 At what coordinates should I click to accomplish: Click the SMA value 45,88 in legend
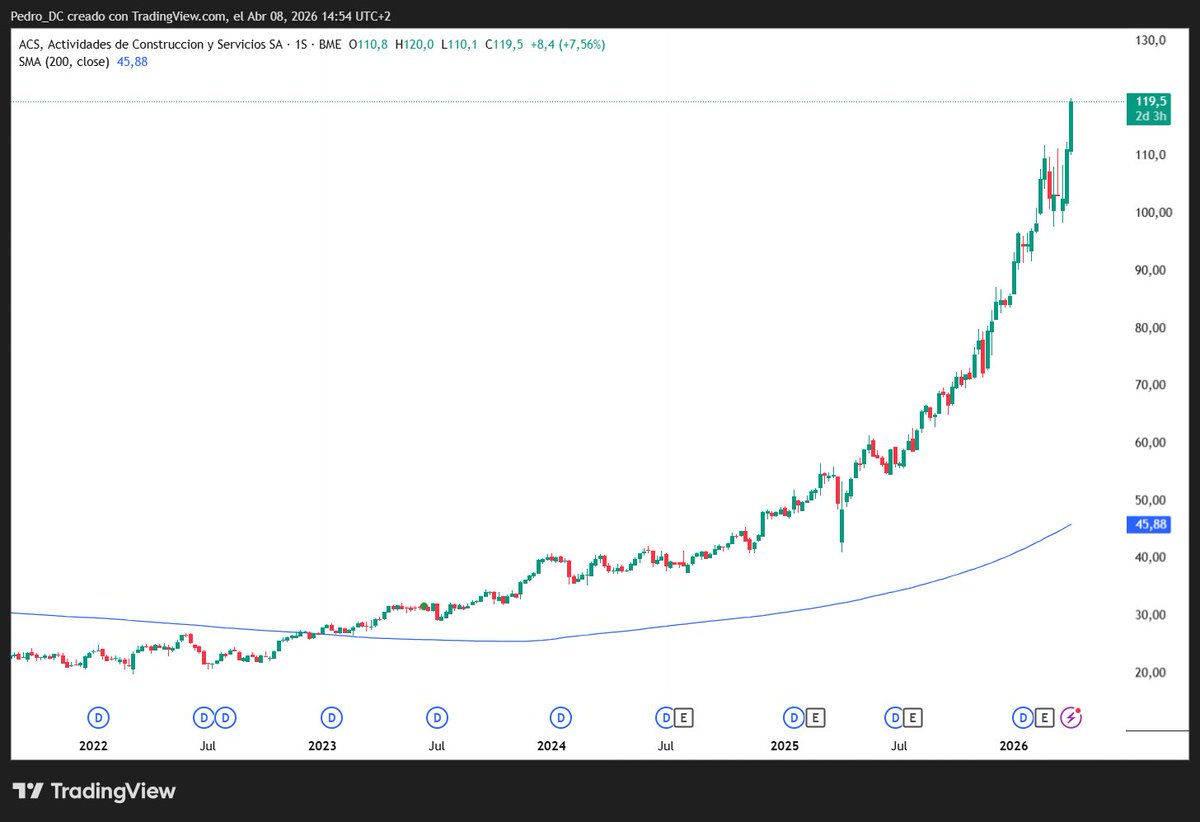[x=133, y=61]
